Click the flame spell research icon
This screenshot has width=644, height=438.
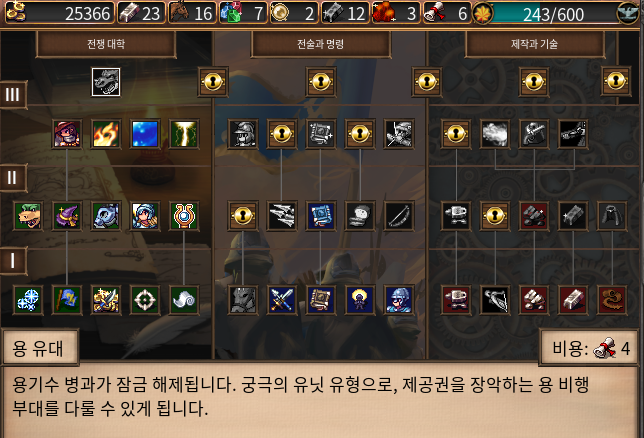click(x=106, y=134)
